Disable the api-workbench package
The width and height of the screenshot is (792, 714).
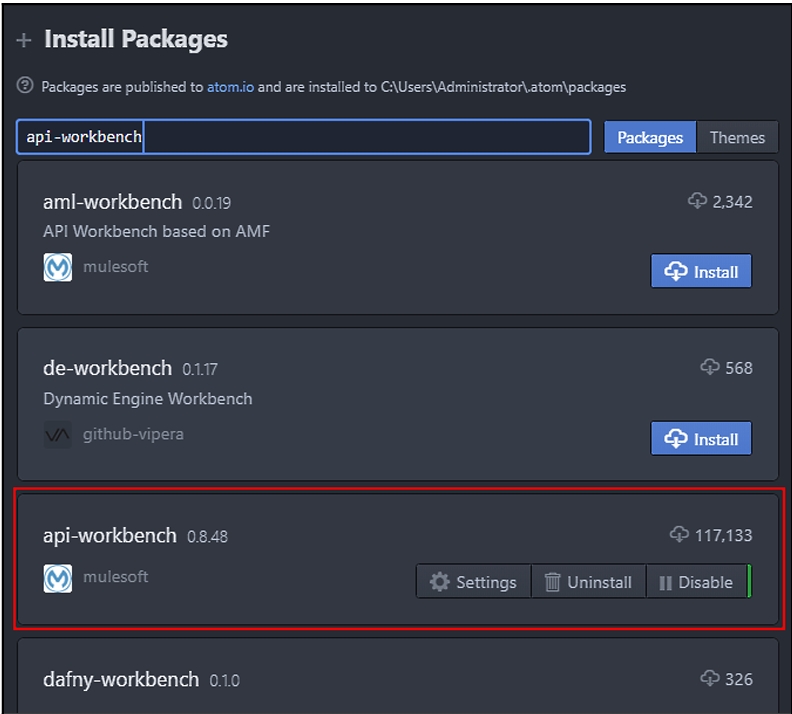click(x=696, y=582)
